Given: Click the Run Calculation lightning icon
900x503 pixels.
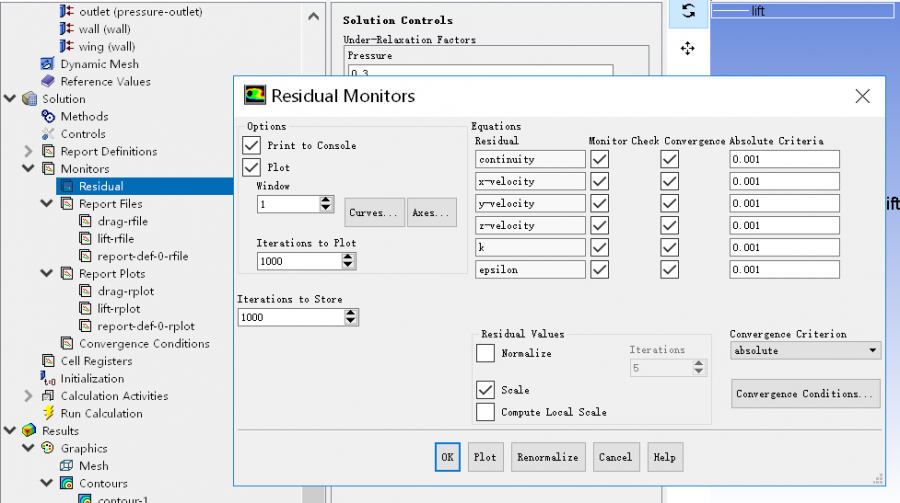Looking at the screenshot, I should click(x=49, y=413).
